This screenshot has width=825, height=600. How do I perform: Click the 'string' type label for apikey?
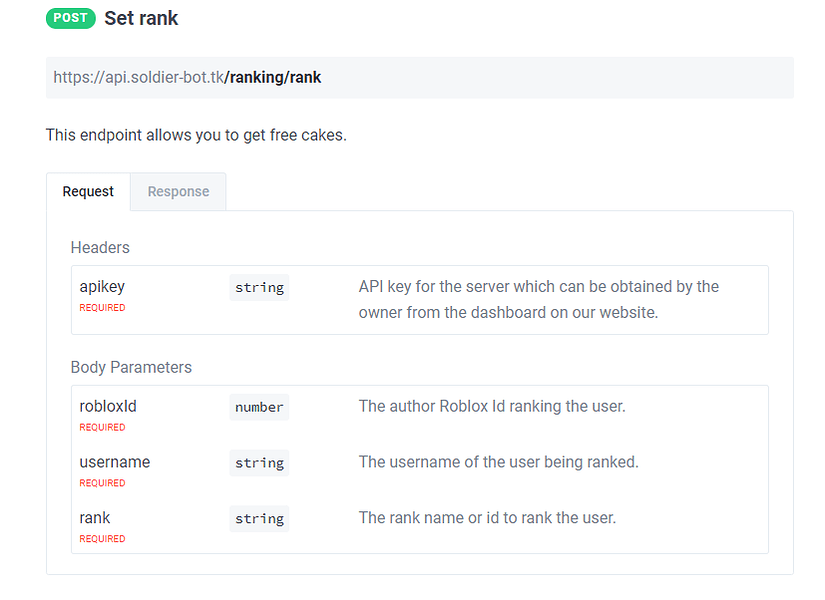tap(259, 288)
